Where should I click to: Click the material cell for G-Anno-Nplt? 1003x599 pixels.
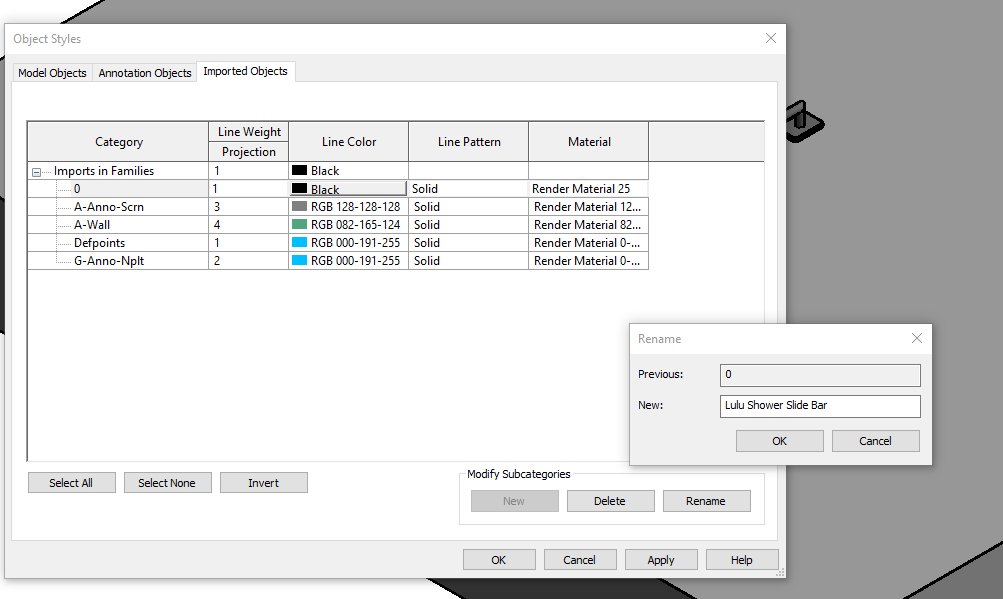point(588,260)
